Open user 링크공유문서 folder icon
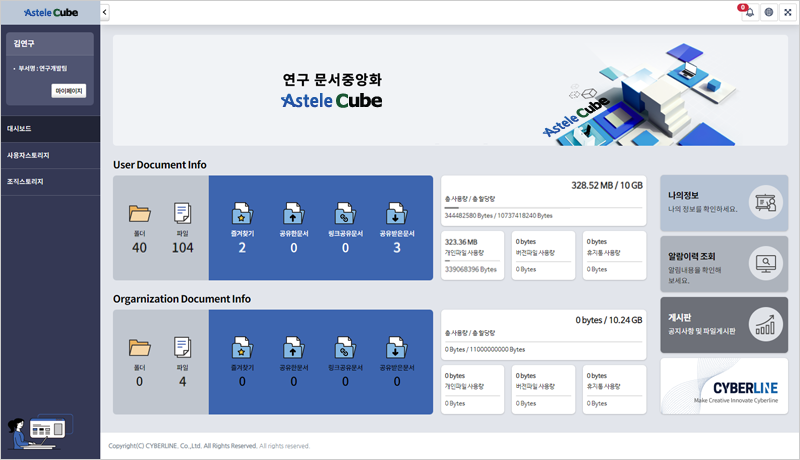Viewport: 800px width, 460px height. (x=345, y=213)
